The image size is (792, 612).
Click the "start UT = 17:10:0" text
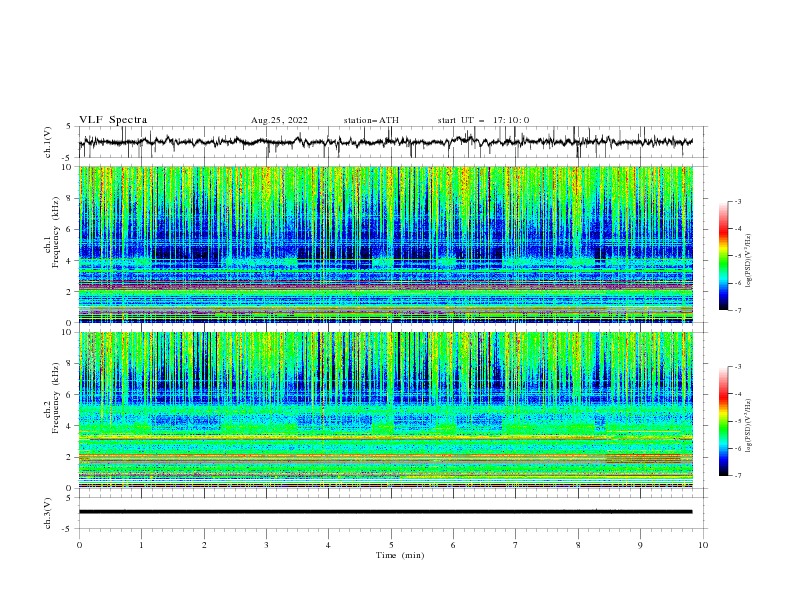coord(483,120)
